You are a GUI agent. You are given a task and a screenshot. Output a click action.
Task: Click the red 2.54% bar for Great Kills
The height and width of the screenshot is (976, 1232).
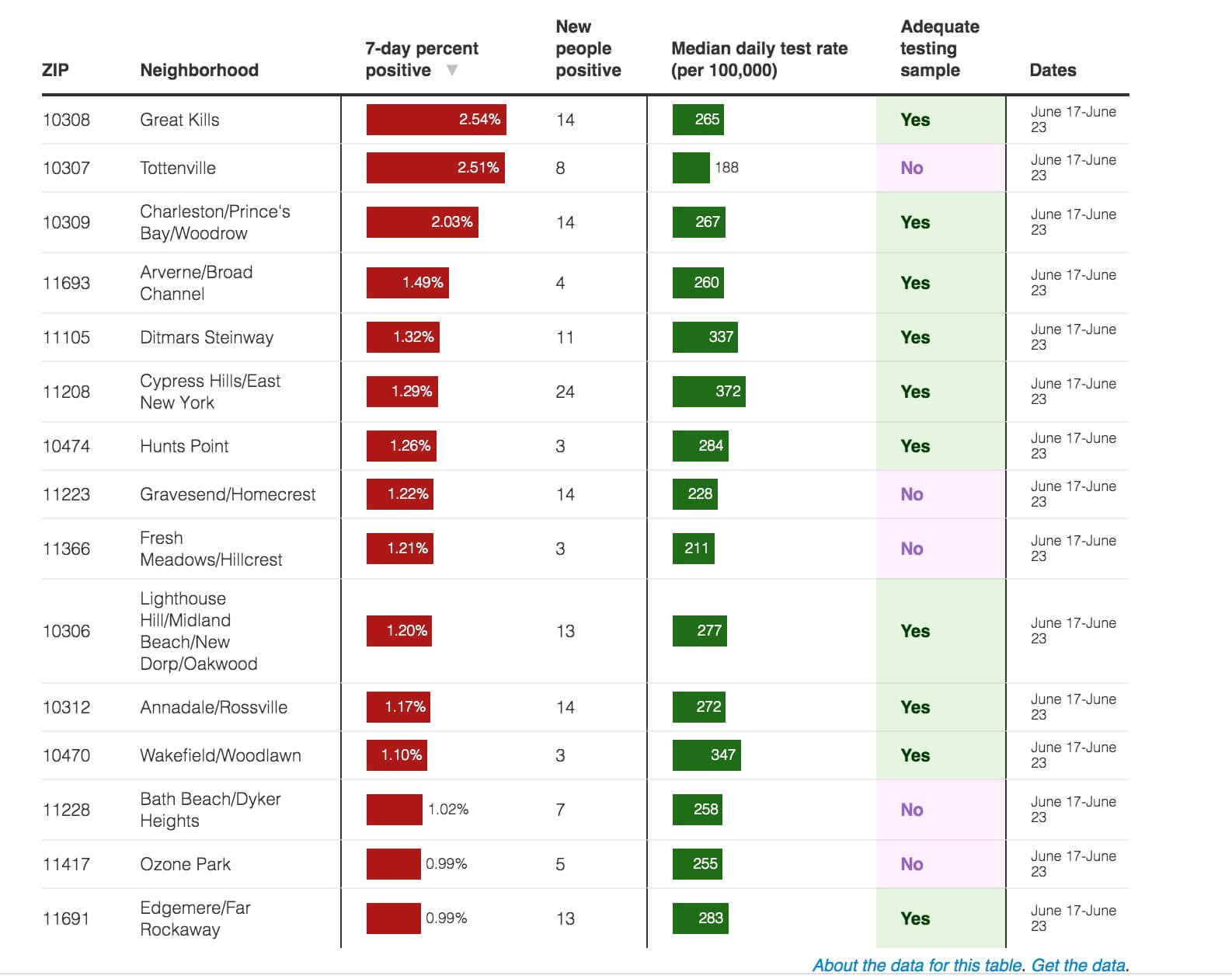click(436, 120)
